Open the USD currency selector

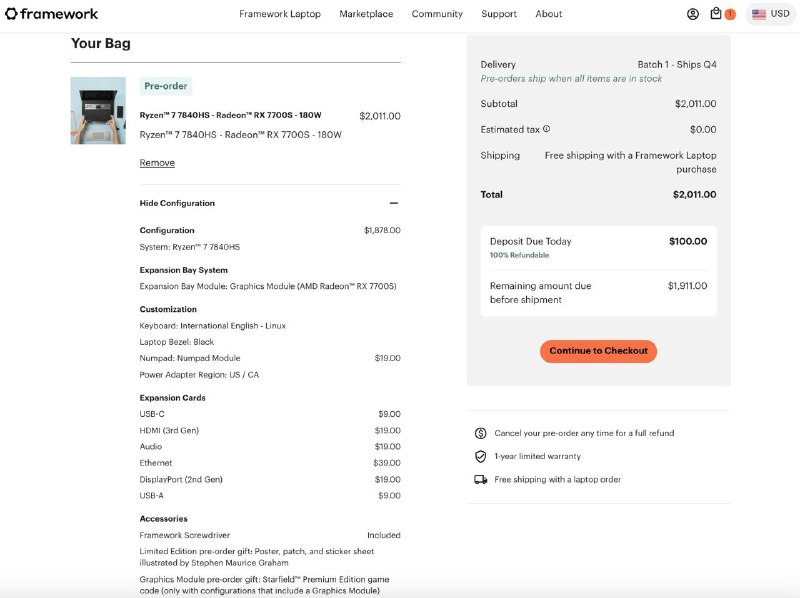click(771, 14)
